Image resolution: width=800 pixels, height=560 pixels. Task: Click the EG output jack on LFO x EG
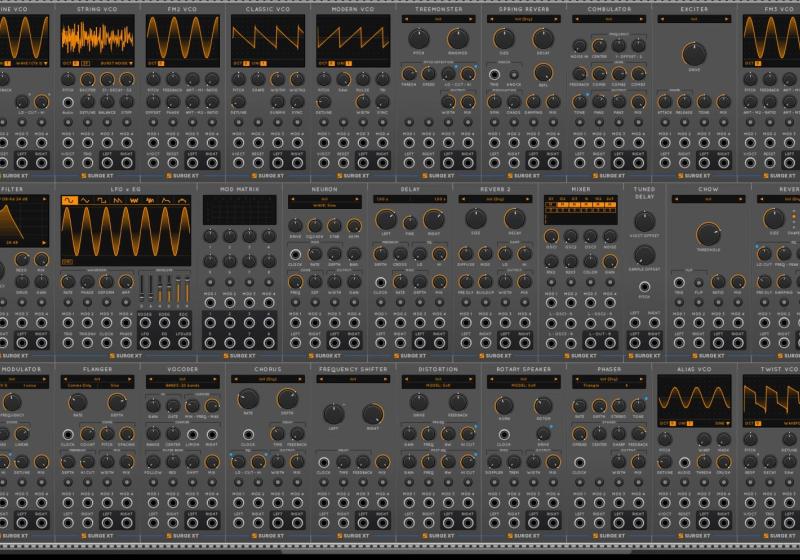click(x=164, y=343)
